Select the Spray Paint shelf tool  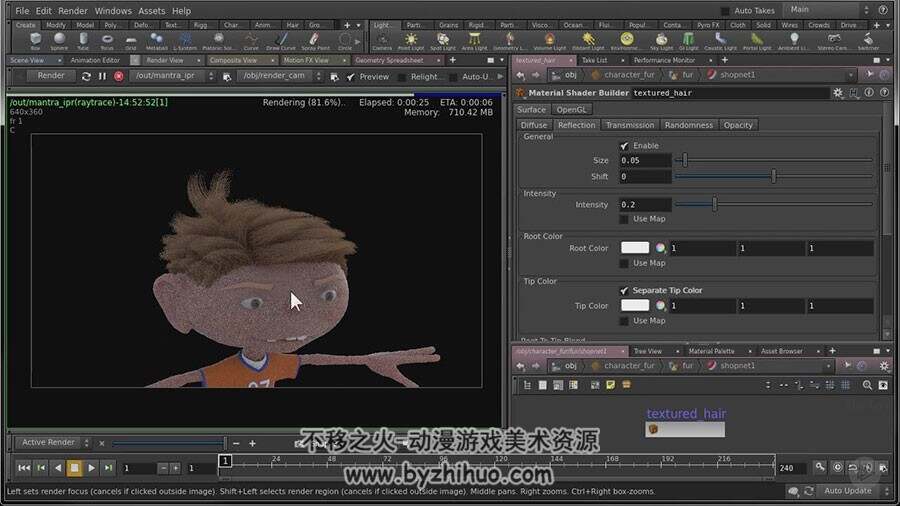[x=315, y=40]
